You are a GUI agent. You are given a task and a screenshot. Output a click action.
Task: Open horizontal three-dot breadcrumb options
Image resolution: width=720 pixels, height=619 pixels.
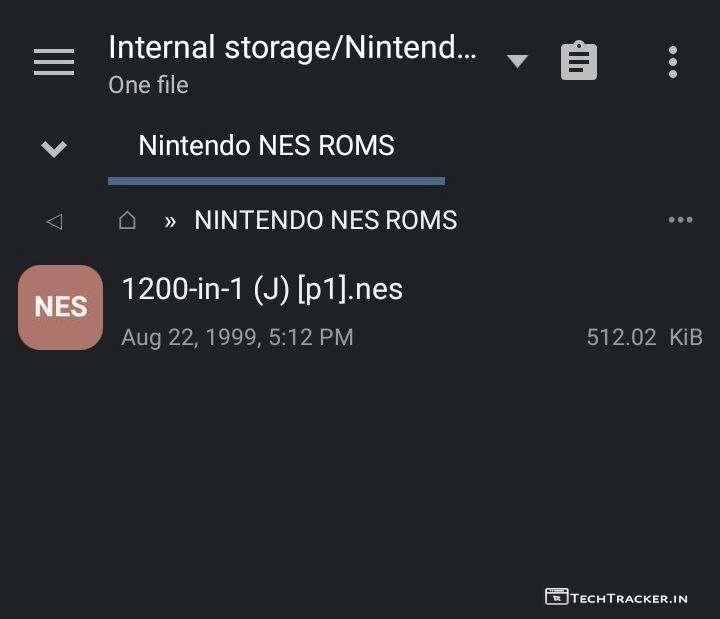[680, 220]
